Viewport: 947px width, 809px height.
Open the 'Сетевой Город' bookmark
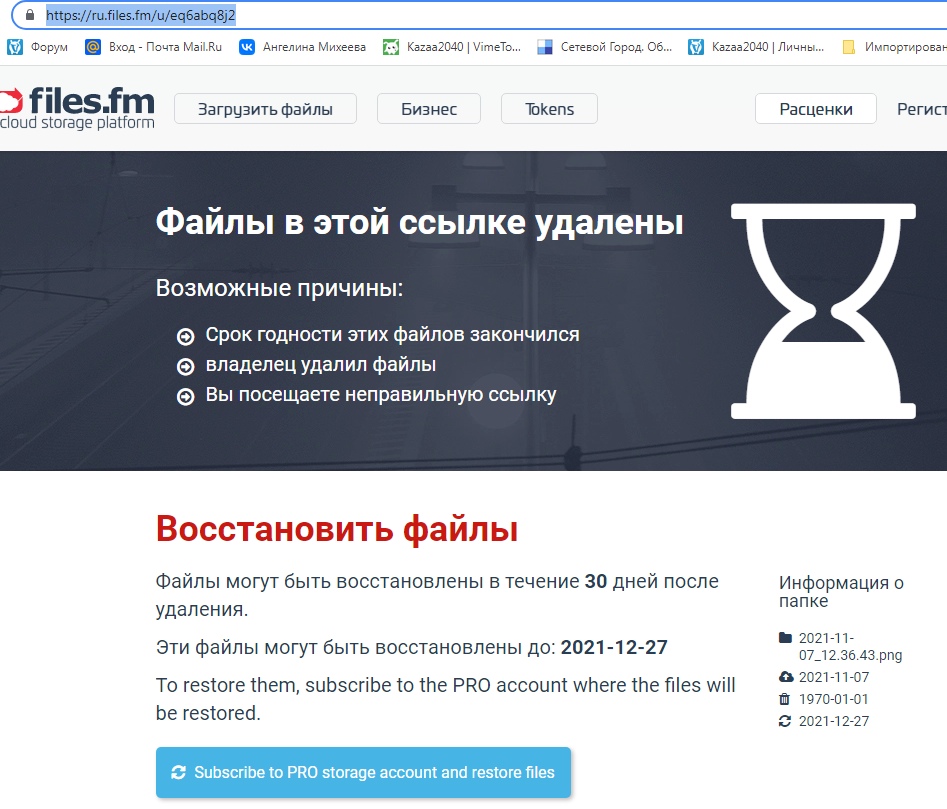click(605, 46)
